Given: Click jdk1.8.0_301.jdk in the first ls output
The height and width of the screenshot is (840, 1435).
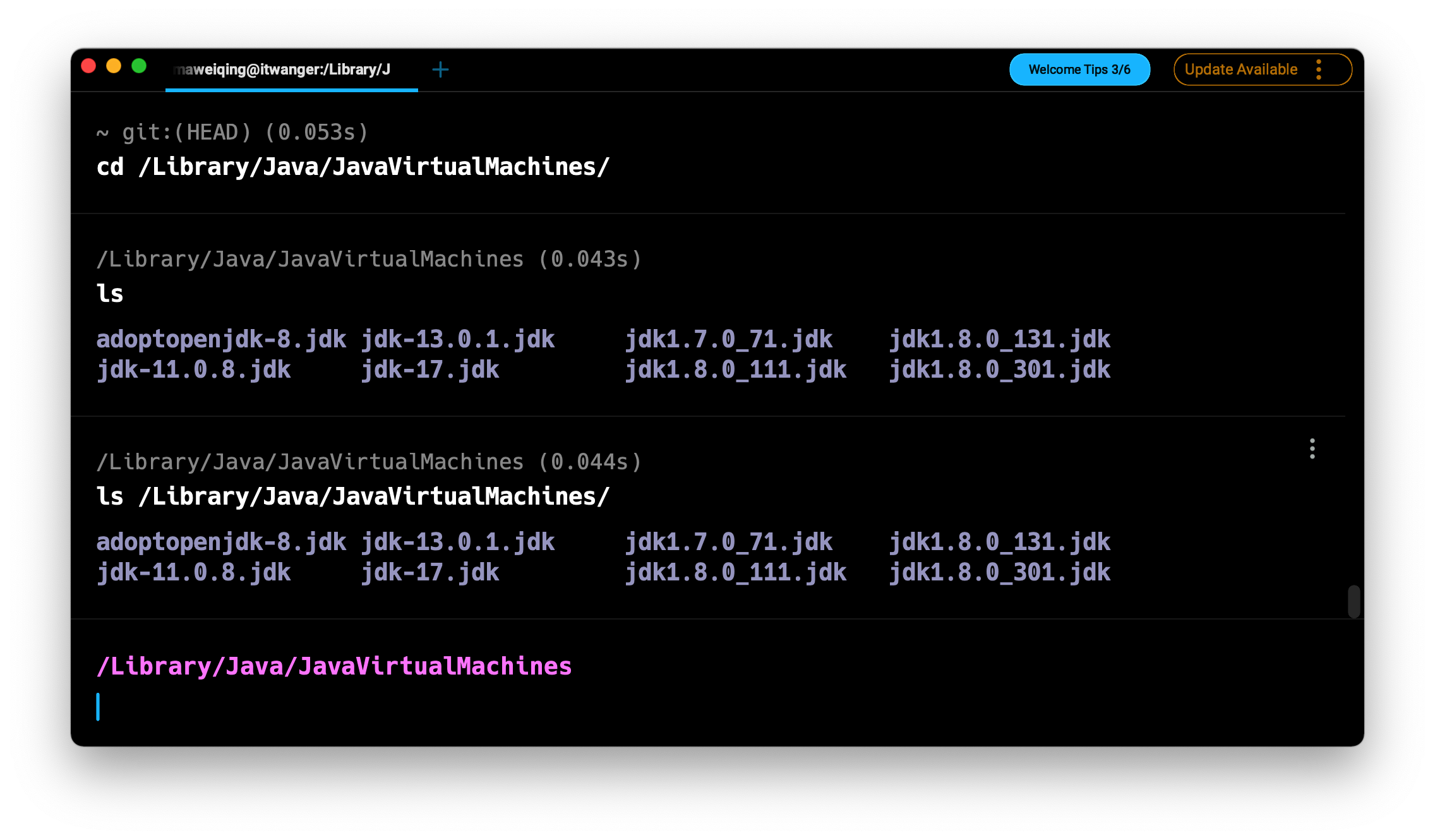Looking at the screenshot, I should (x=1000, y=370).
